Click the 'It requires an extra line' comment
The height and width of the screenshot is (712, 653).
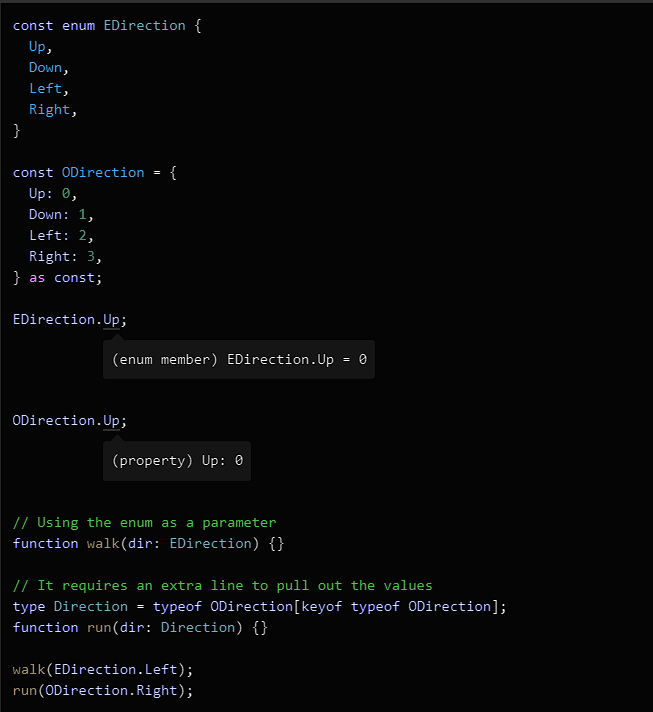[222, 585]
